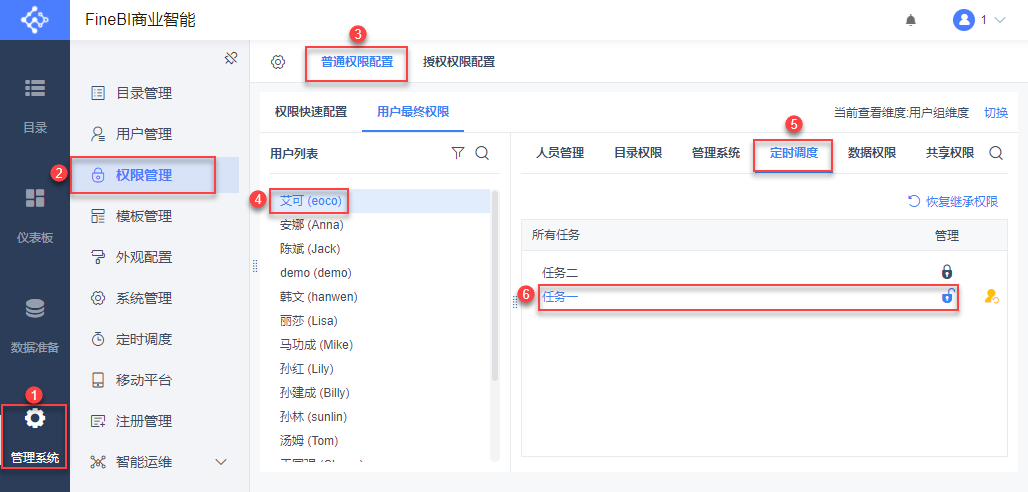1028x492 pixels.
Task: Search the 用户列表 with magnifier icon
Action: coord(481,153)
